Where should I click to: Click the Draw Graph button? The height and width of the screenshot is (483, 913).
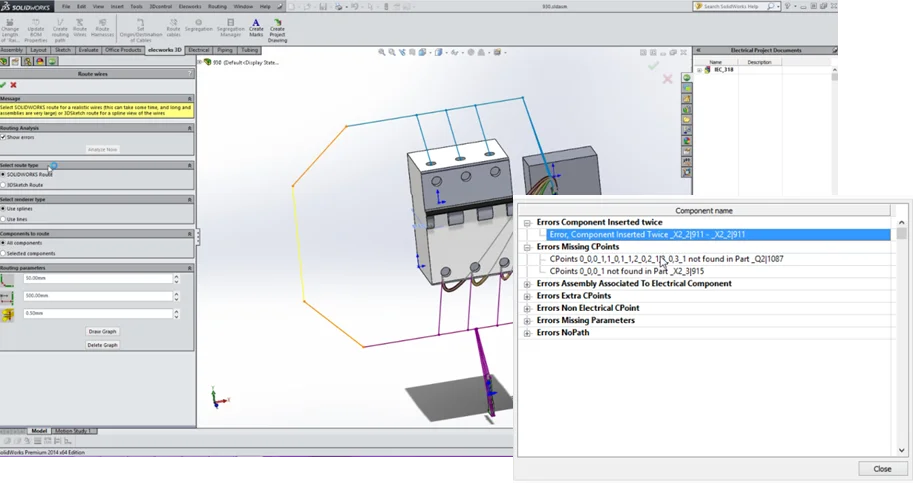coord(102,331)
